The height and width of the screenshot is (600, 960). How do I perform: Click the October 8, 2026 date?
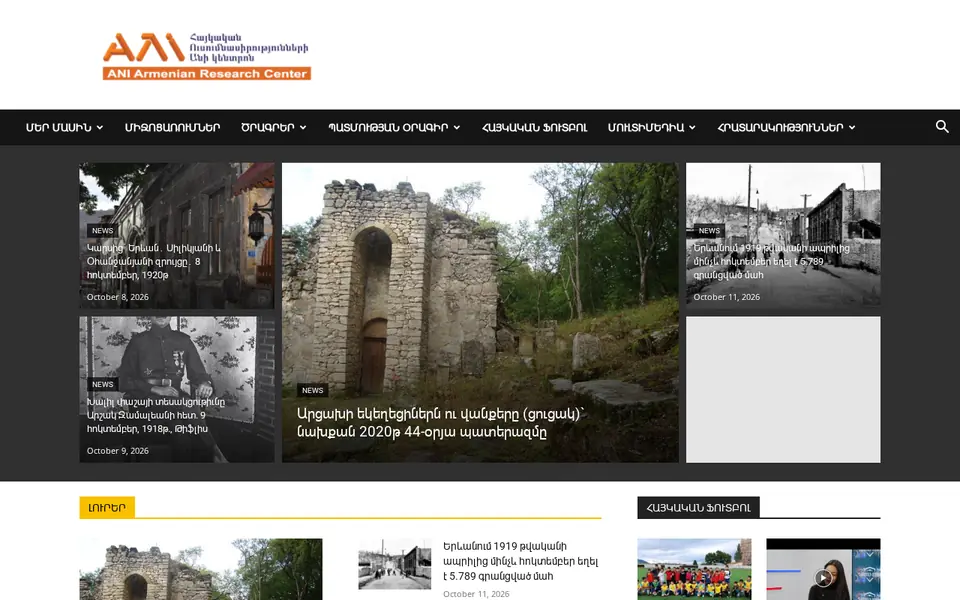point(118,297)
